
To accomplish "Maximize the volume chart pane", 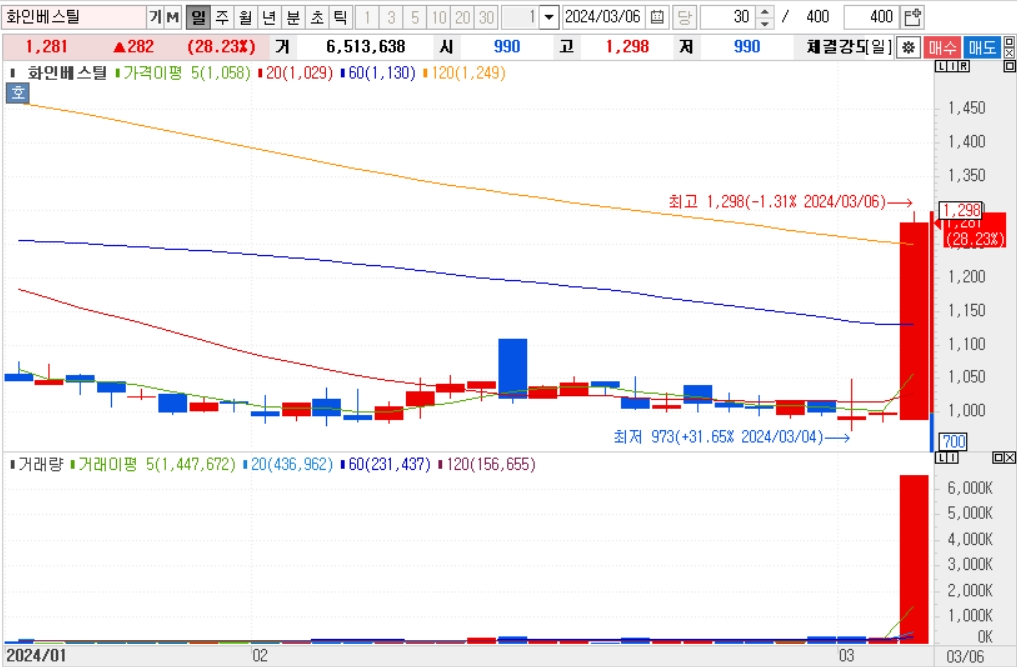I will [x=997, y=457].
